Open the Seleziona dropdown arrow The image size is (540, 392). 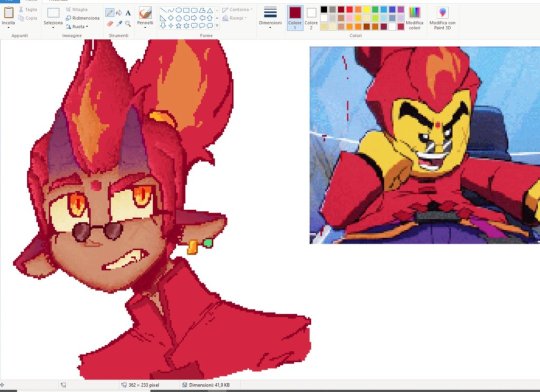53,27
